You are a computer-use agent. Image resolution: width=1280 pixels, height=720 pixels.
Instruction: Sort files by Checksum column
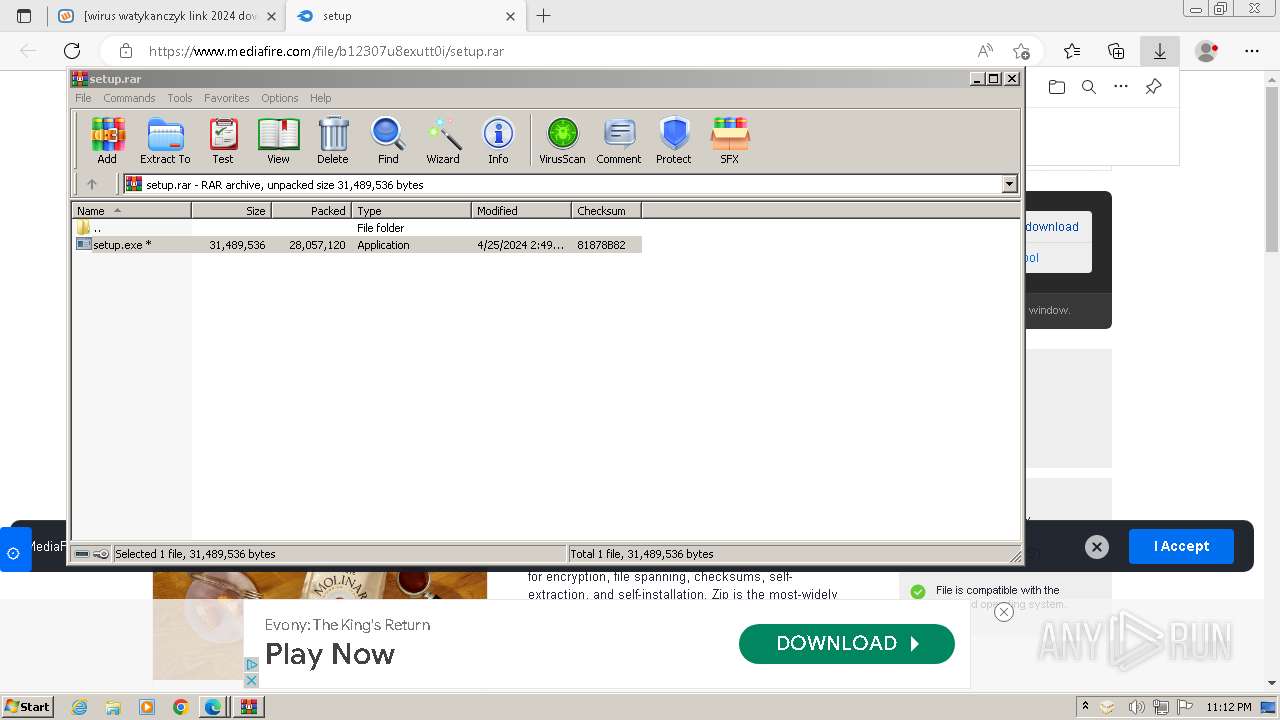pos(606,211)
